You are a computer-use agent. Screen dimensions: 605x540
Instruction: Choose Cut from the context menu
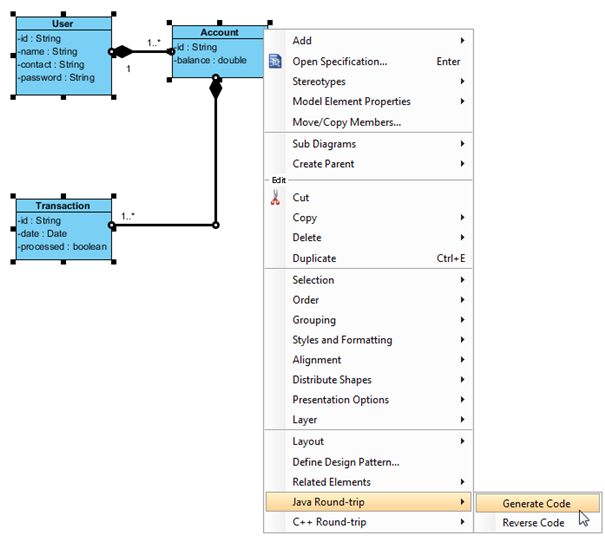(368, 197)
